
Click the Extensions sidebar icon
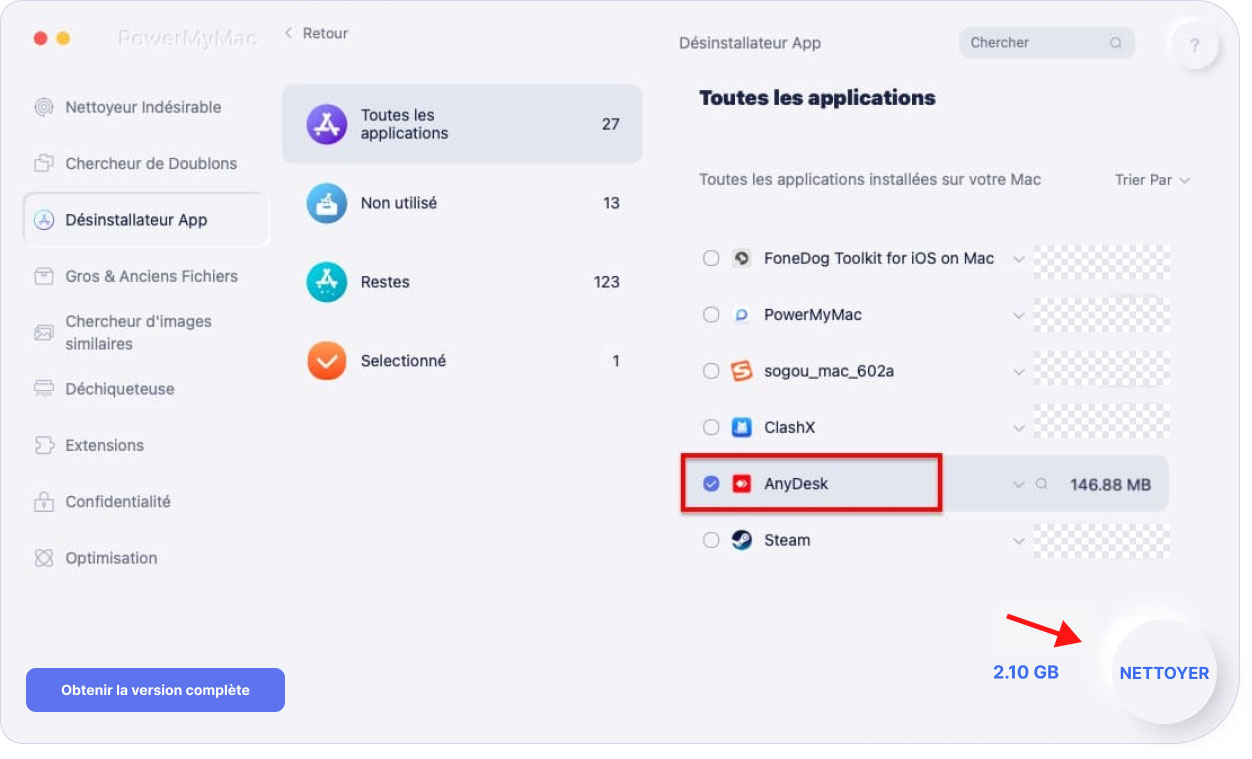click(x=43, y=445)
